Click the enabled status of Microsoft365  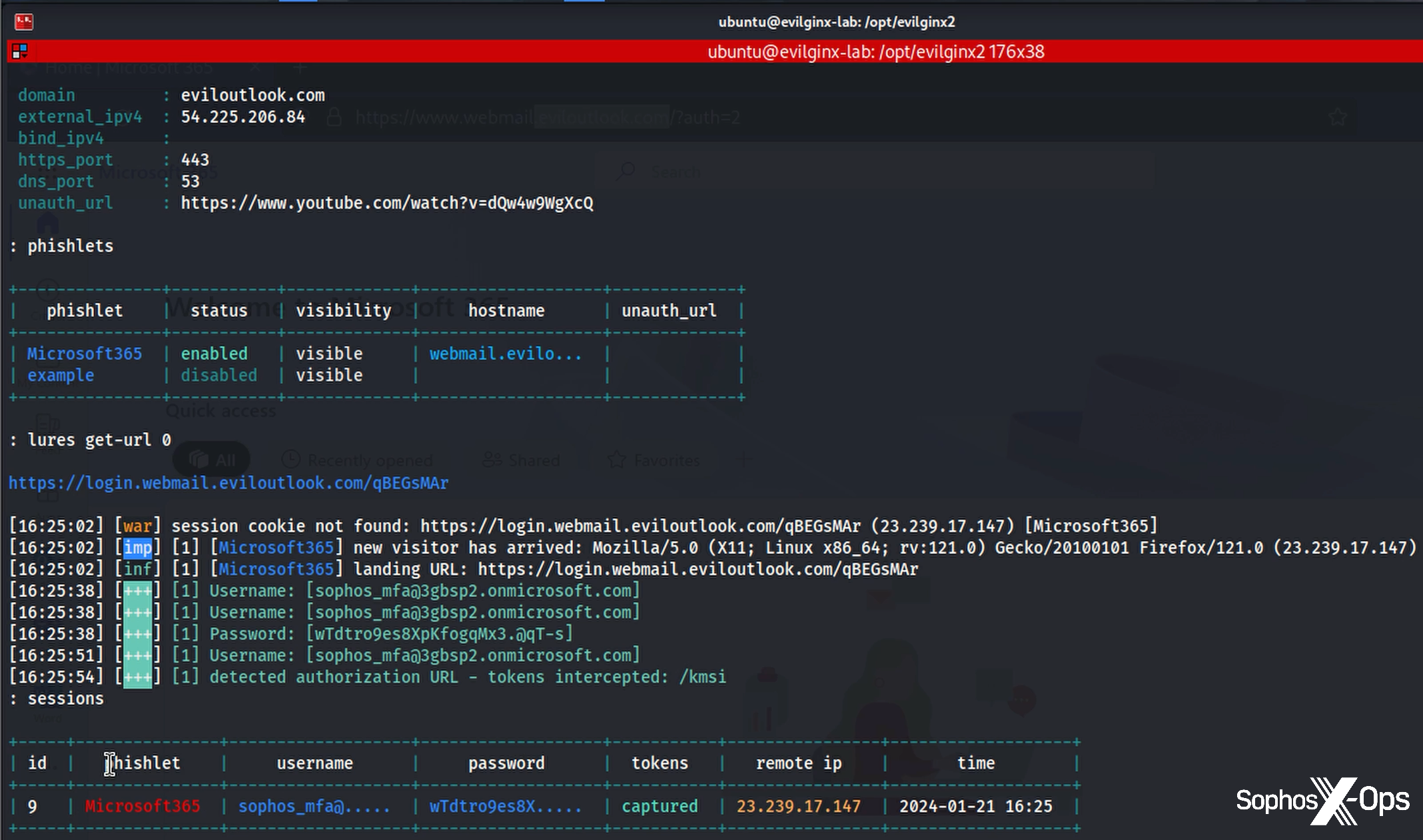tap(214, 354)
